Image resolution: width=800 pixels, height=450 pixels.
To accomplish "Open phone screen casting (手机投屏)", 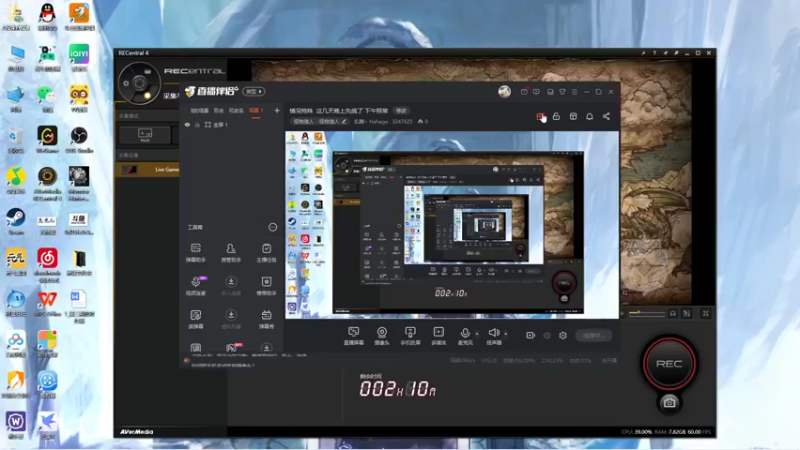I will tap(410, 336).
